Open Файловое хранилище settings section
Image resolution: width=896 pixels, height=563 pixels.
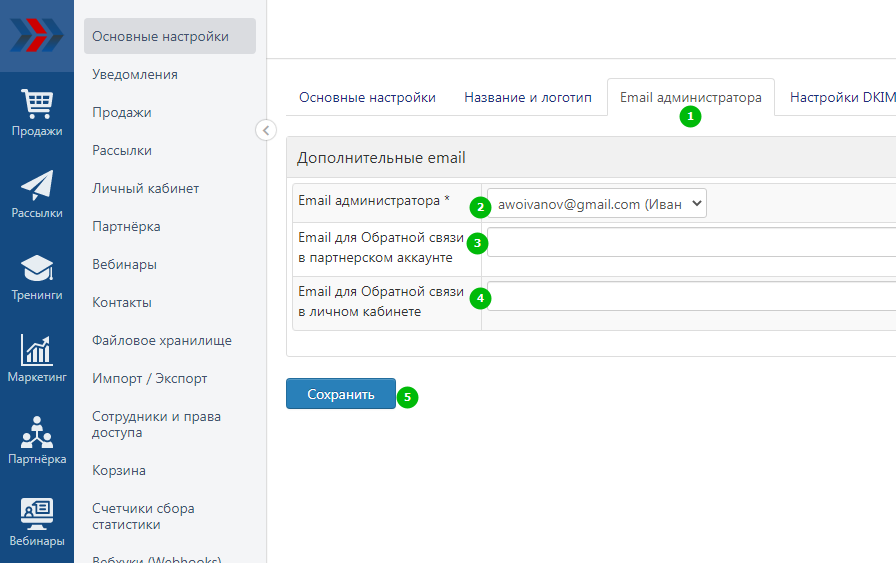pos(162,340)
